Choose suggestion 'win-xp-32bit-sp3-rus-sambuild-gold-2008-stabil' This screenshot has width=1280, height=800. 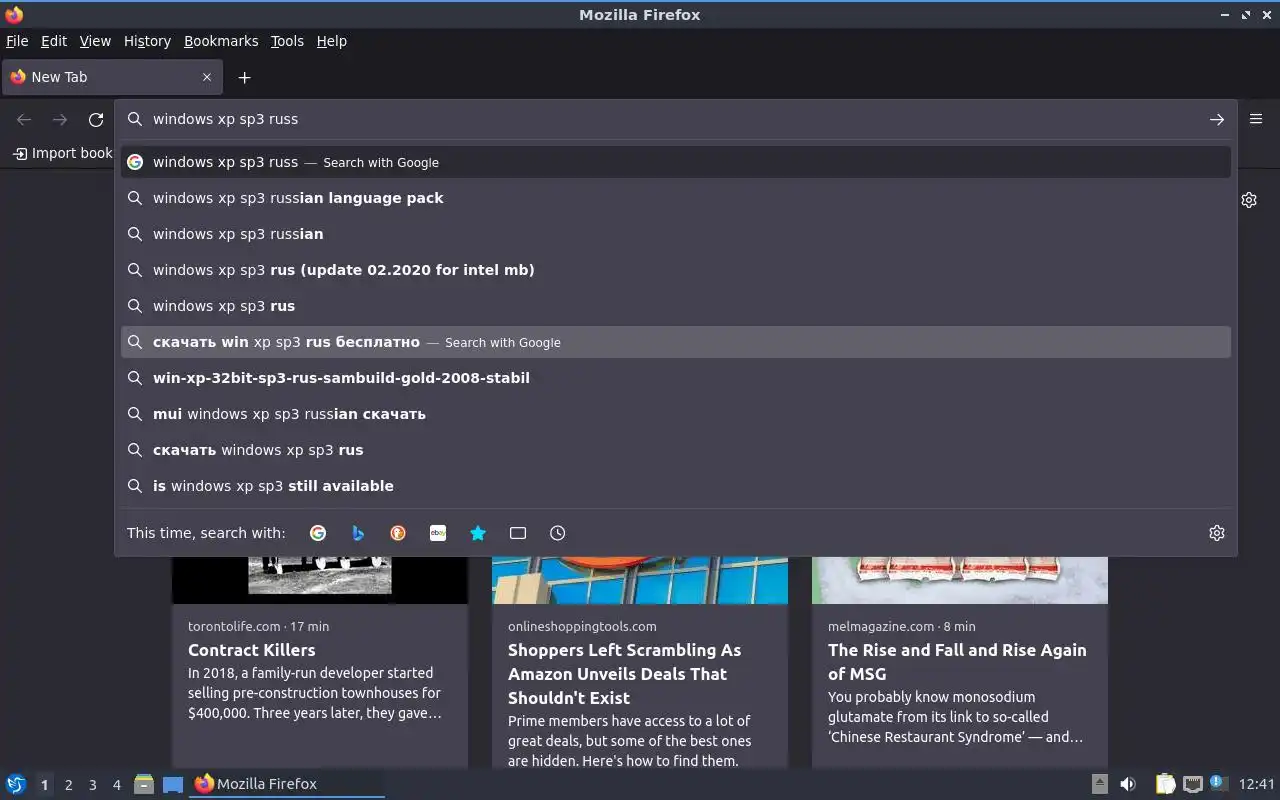coord(676,378)
